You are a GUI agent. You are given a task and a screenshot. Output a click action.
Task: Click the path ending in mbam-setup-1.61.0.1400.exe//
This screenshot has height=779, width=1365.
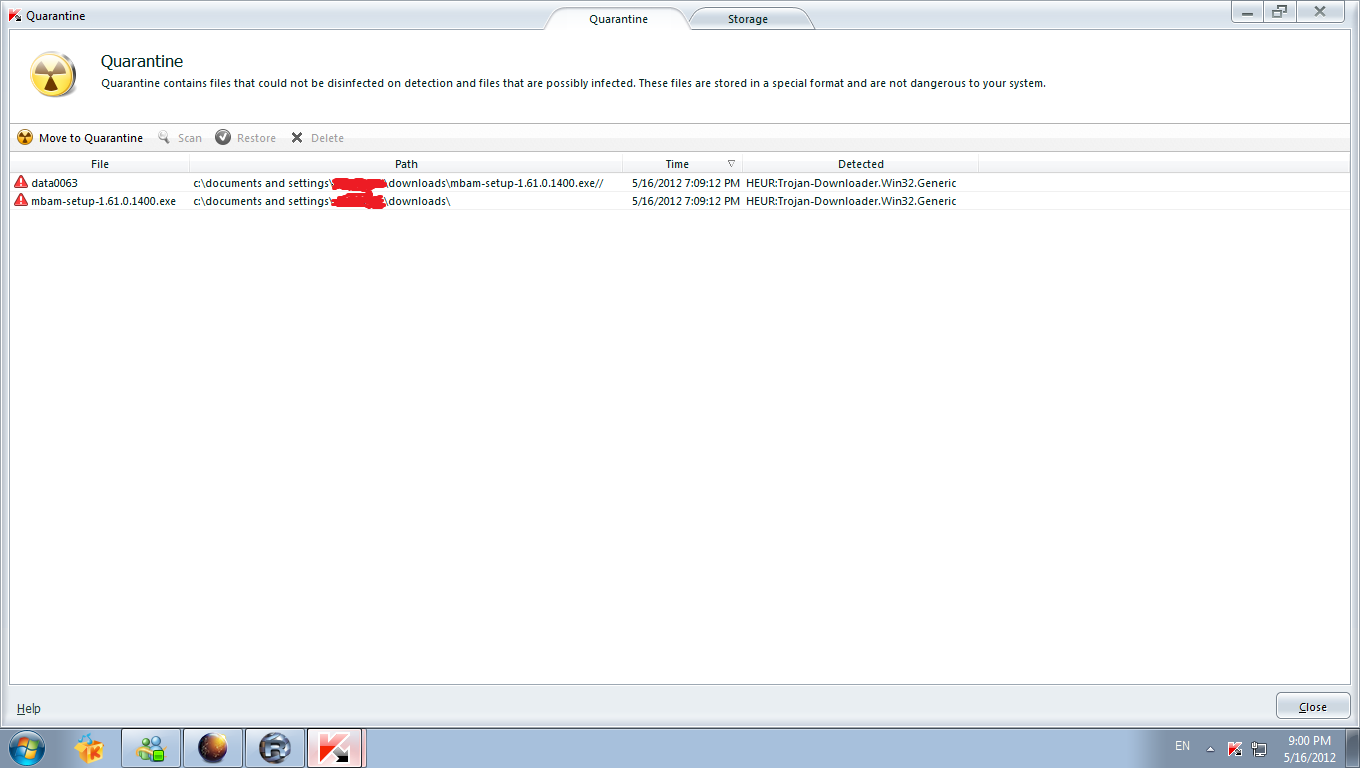click(x=398, y=183)
